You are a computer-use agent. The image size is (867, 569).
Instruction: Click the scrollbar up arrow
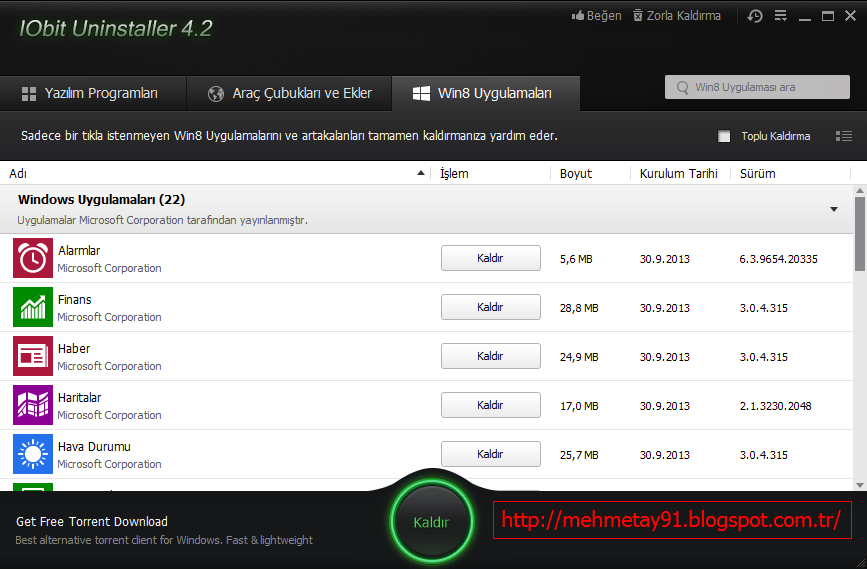860,191
